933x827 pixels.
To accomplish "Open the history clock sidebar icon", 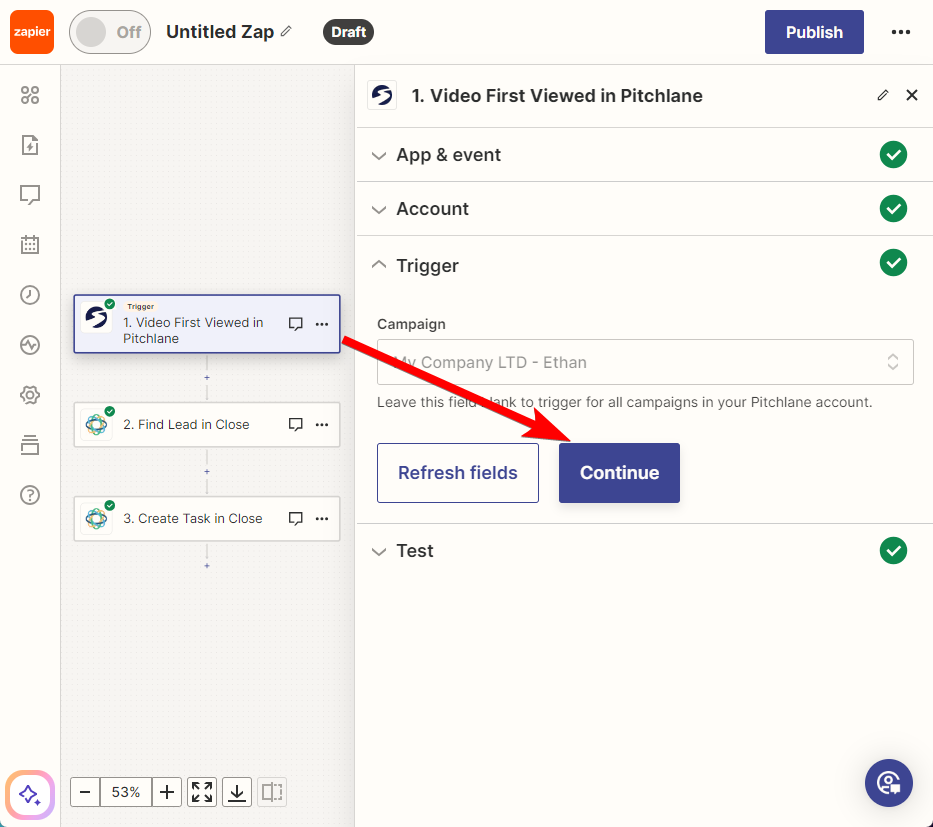I will (x=30, y=295).
